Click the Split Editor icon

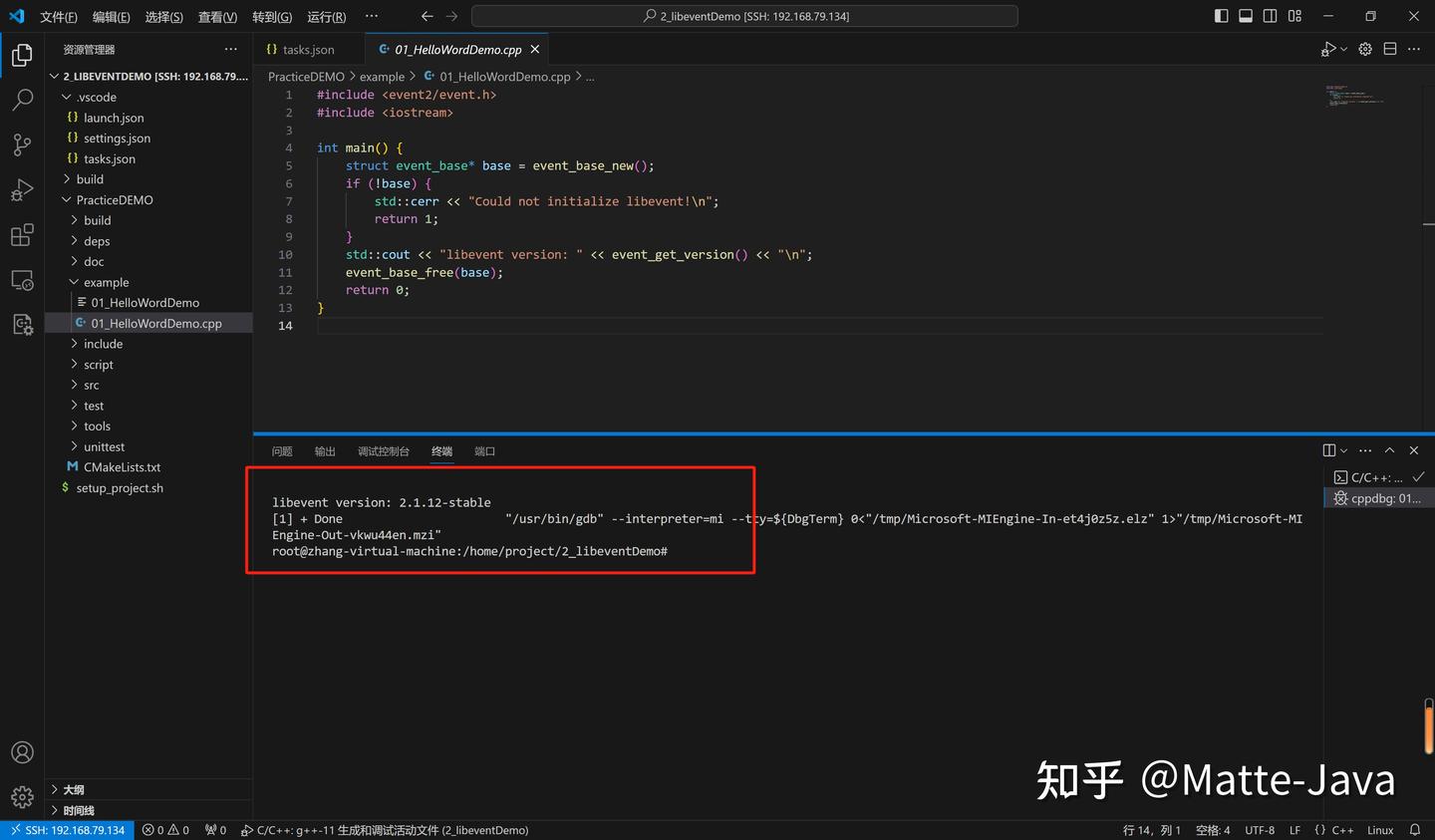pos(1389,48)
